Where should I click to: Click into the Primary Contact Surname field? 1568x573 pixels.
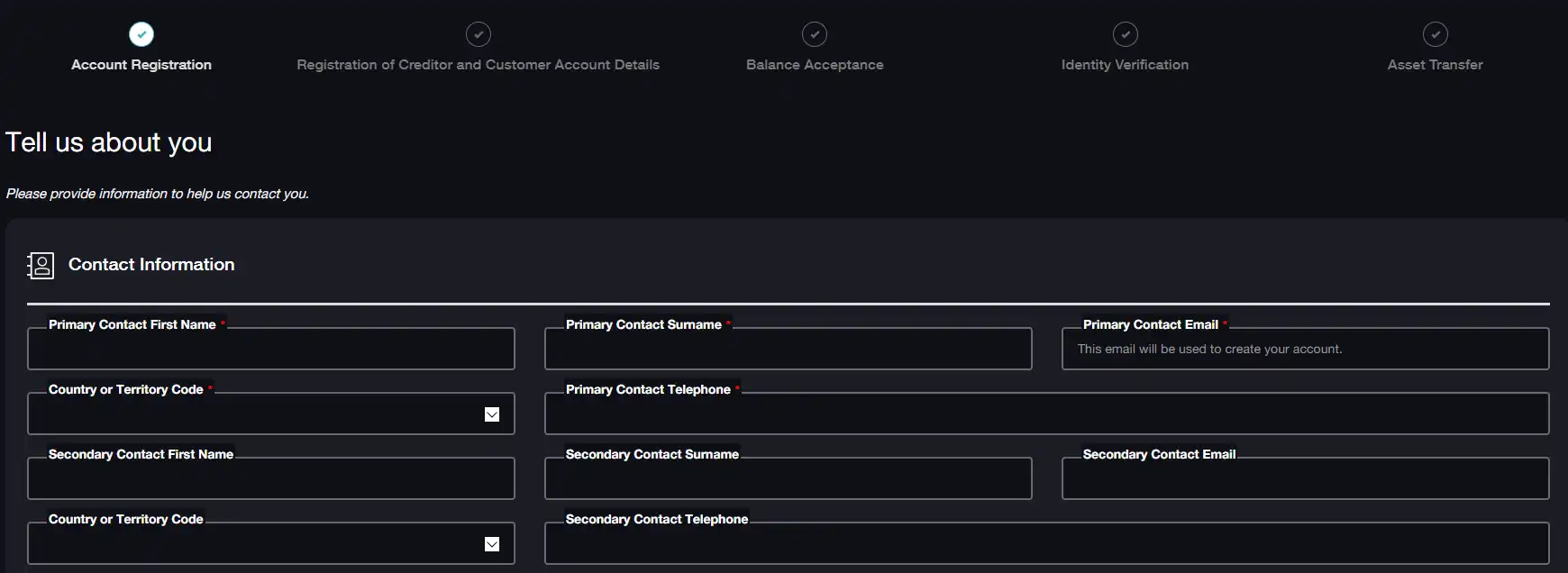pyautogui.click(x=788, y=350)
